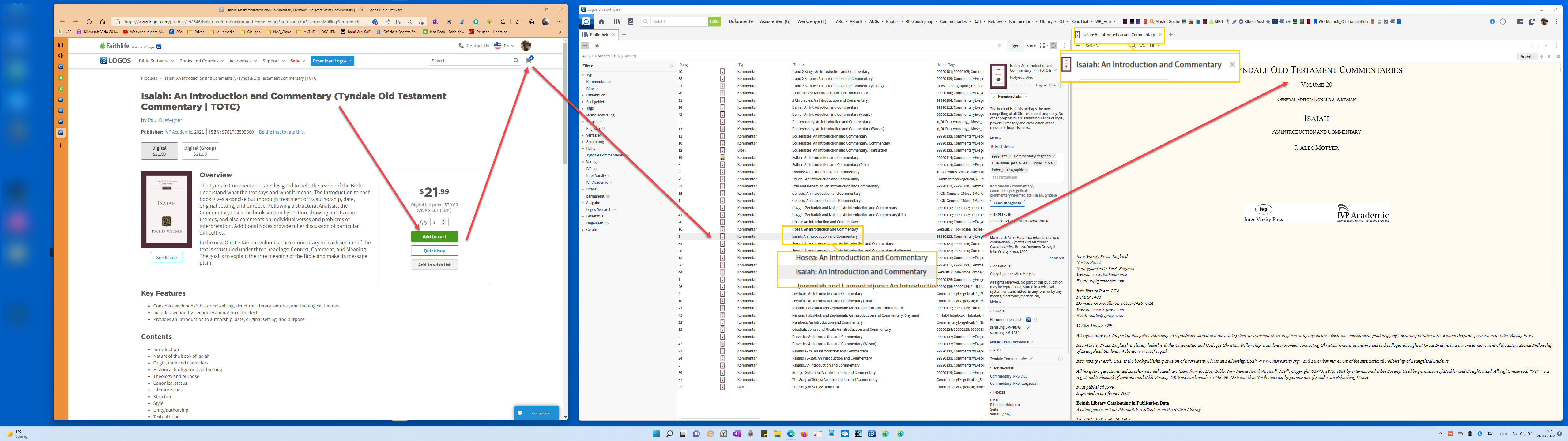Image resolution: width=1568 pixels, height=441 pixels.
Task: Open Logos home page icon
Action: 601,21
